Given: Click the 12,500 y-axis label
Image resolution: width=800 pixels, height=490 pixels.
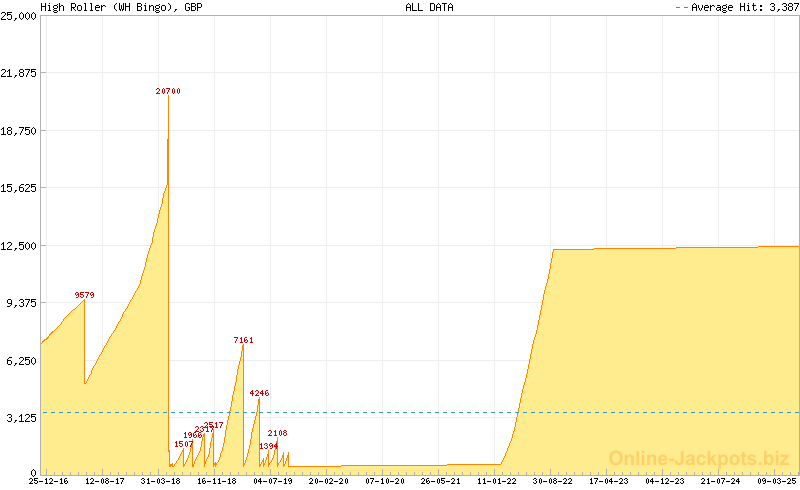Looking at the screenshot, I should coord(20,246).
